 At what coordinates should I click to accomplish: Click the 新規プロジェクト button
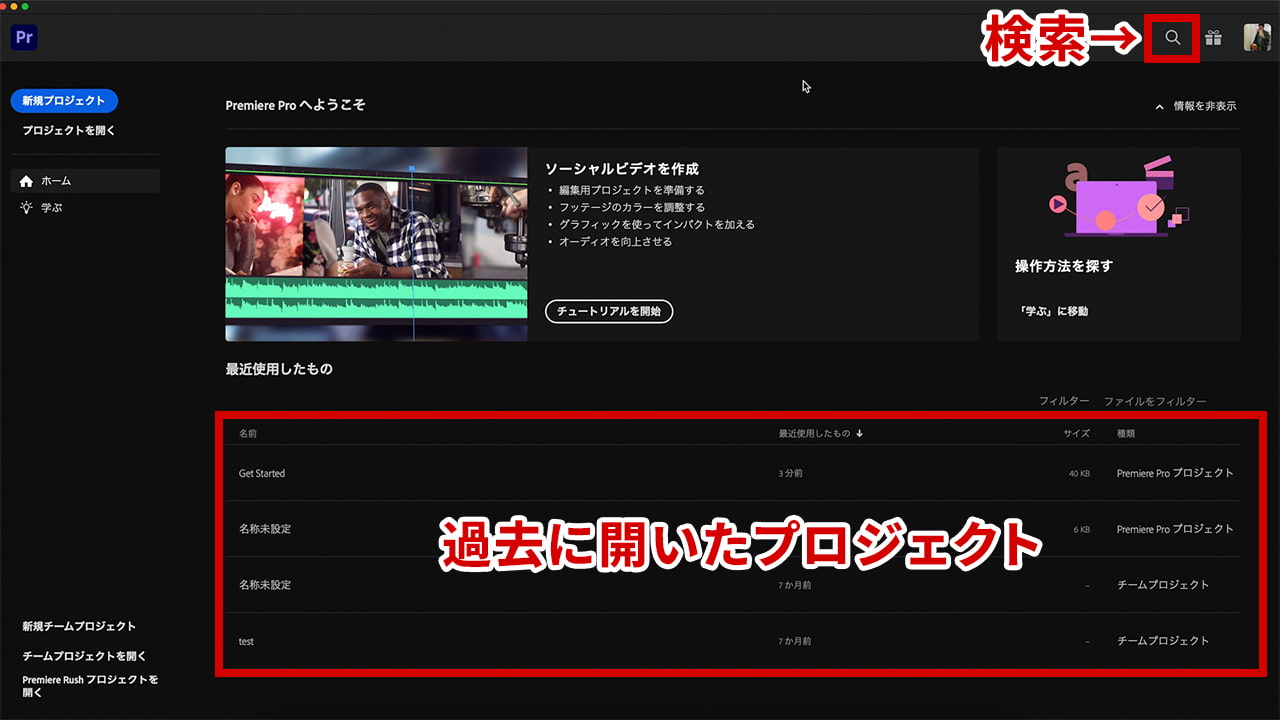click(64, 101)
